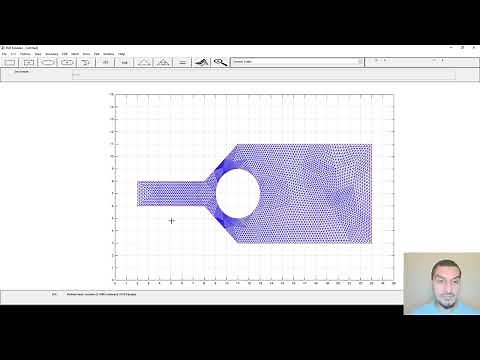
Task: Open the PDE menu
Action: click(x=65, y=54)
